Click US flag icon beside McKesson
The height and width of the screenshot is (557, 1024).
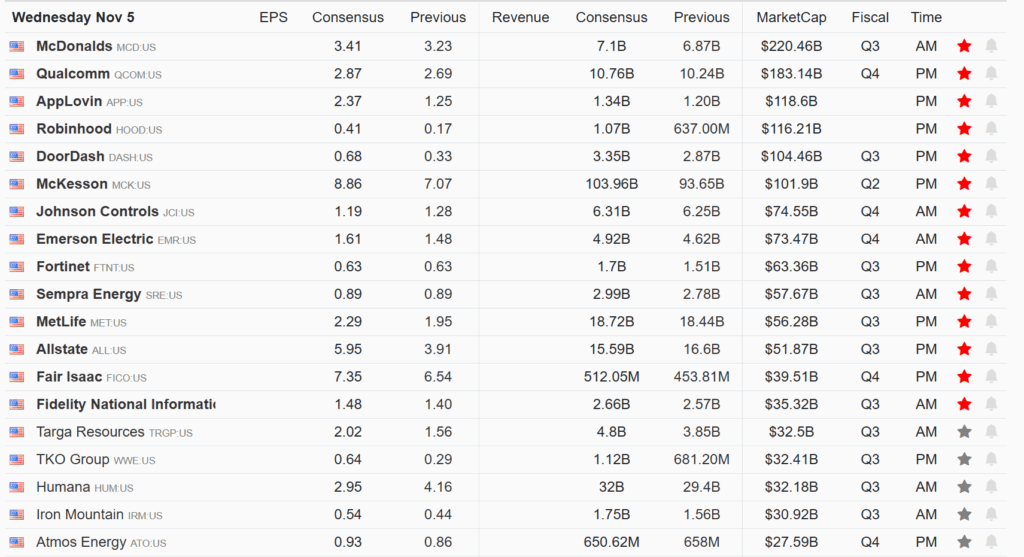[17, 185]
